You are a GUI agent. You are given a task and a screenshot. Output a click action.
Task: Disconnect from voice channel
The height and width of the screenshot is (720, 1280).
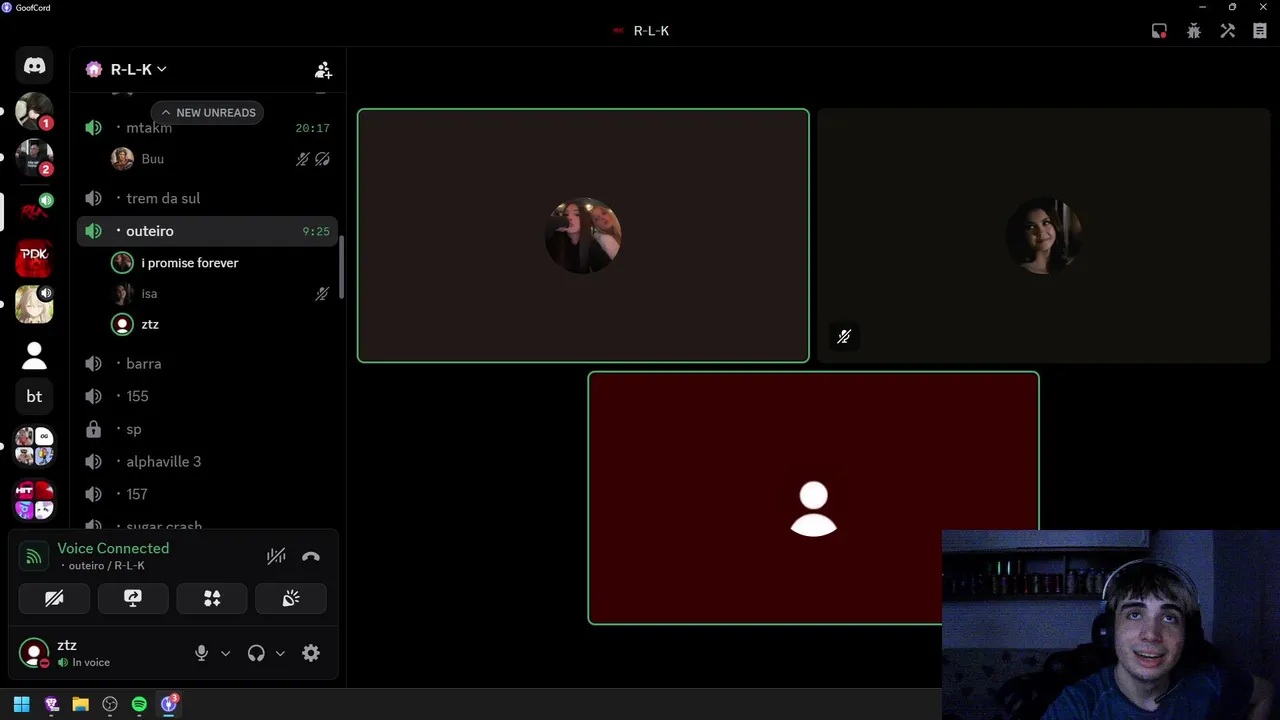tap(311, 557)
